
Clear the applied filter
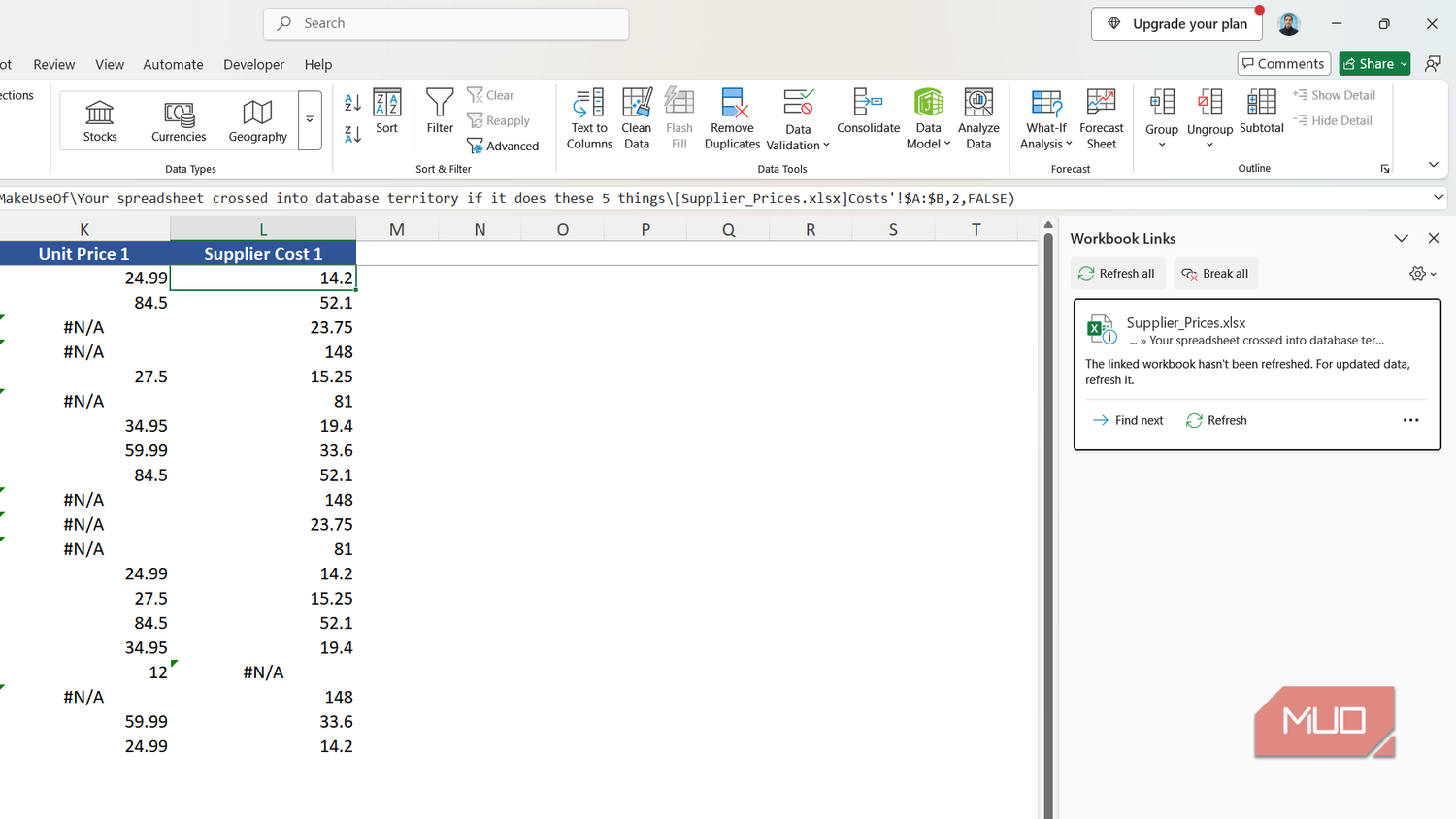(491, 95)
